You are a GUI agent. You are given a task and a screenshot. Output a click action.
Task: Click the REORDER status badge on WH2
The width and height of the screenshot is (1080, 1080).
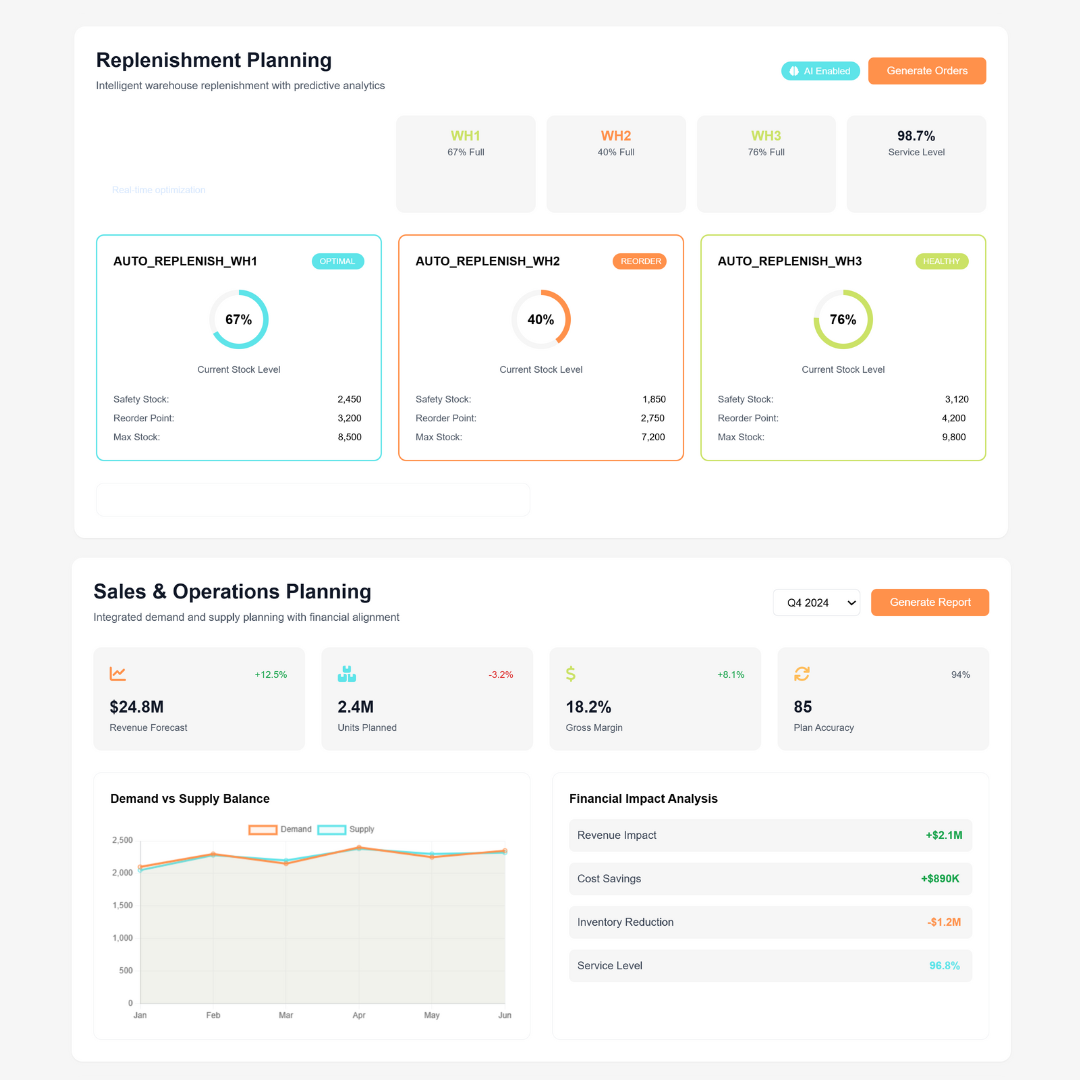pyautogui.click(x=639, y=261)
